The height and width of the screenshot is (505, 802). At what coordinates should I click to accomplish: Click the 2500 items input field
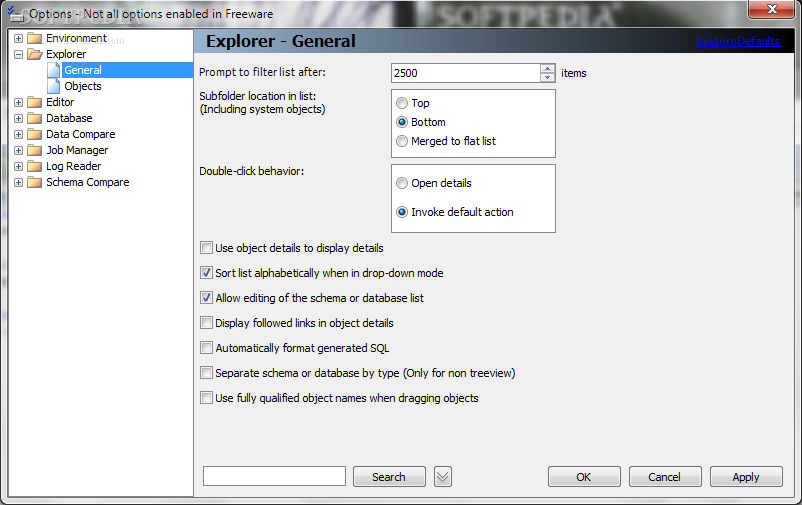(465, 73)
